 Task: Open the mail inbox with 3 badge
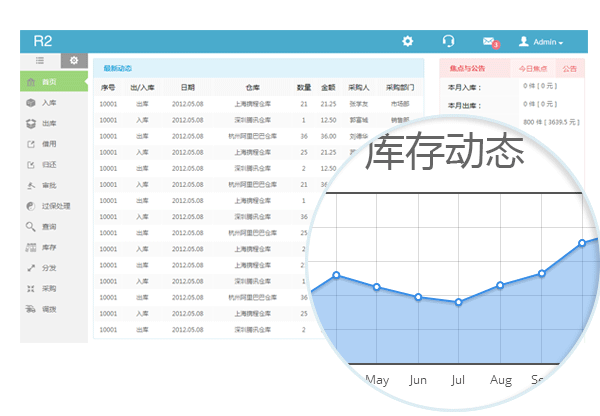[491, 42]
